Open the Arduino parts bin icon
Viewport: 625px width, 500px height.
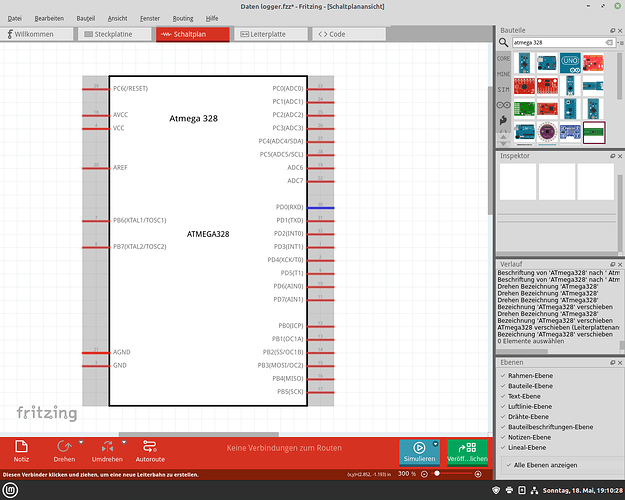pyautogui.click(x=503, y=104)
